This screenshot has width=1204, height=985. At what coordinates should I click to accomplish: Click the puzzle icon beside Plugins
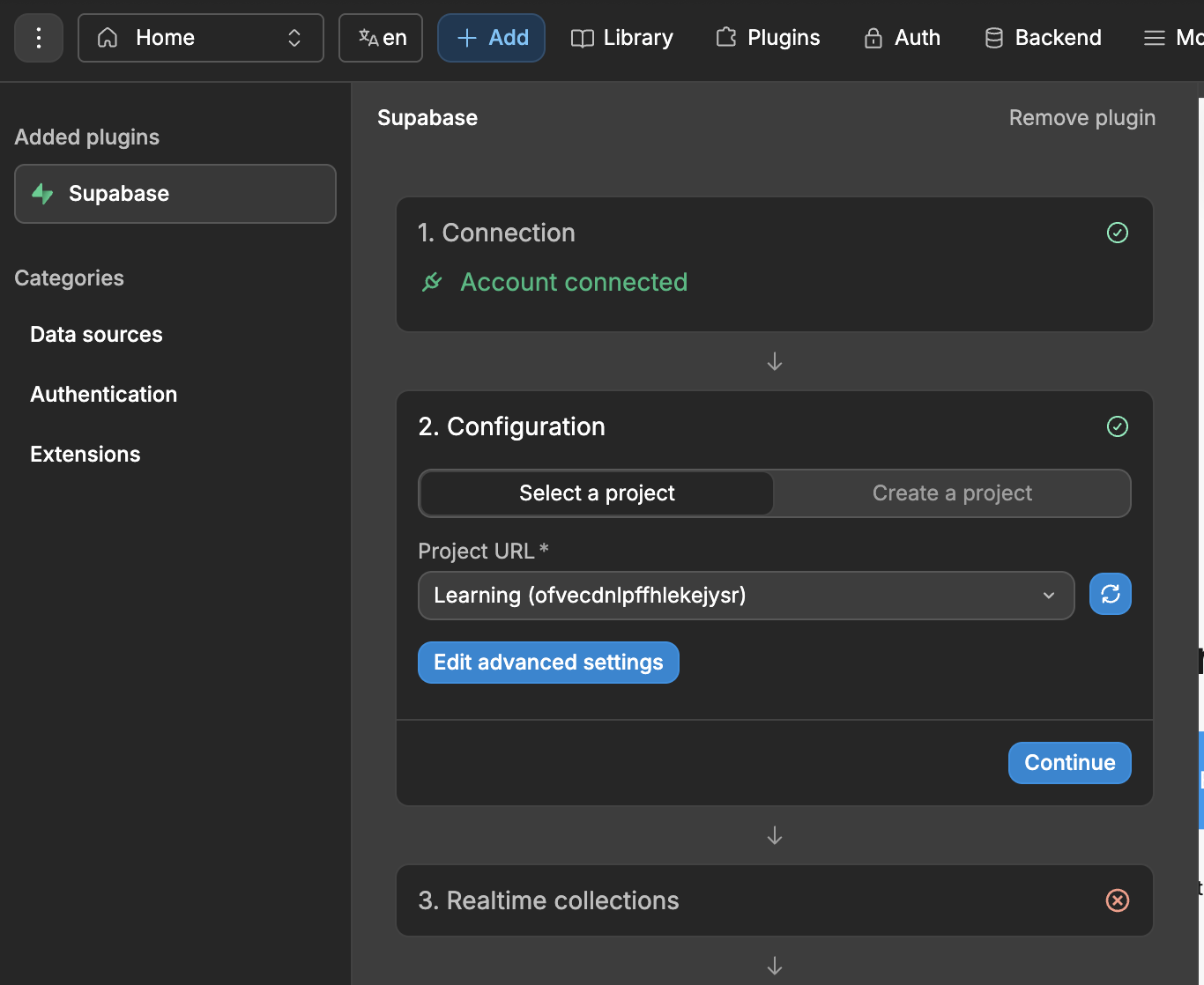click(726, 37)
